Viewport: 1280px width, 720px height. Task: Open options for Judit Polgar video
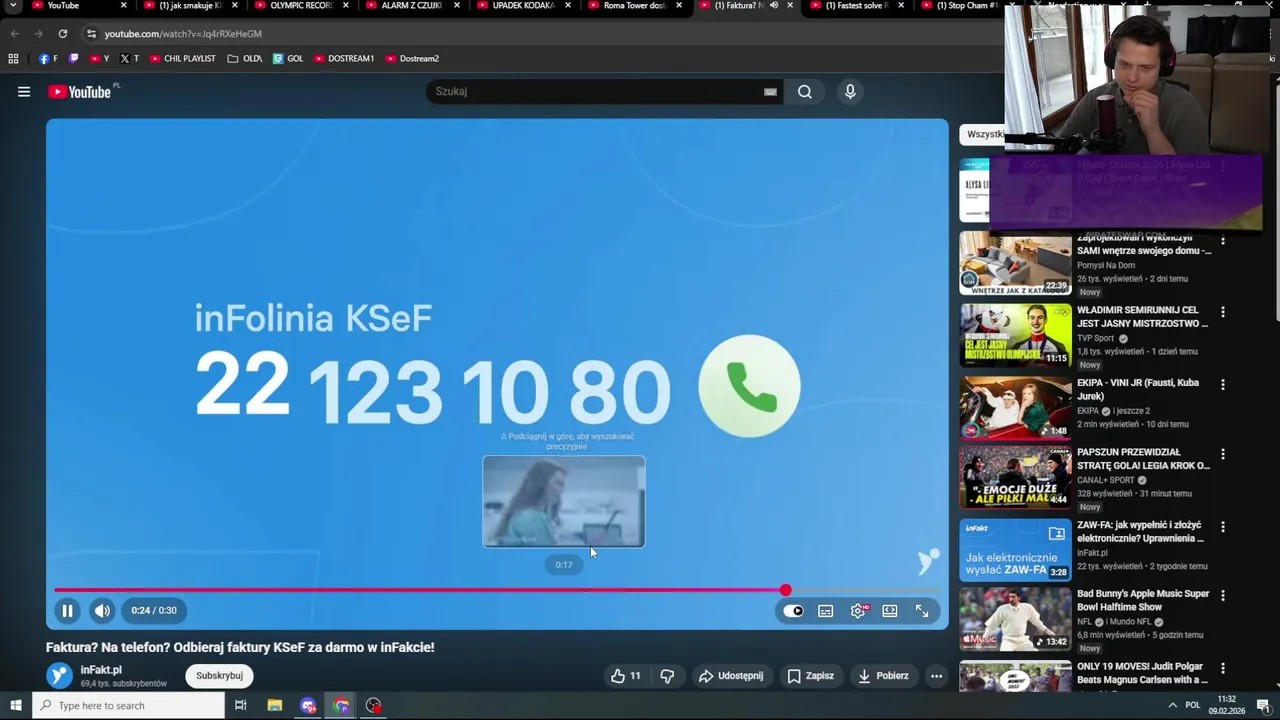(1222, 668)
